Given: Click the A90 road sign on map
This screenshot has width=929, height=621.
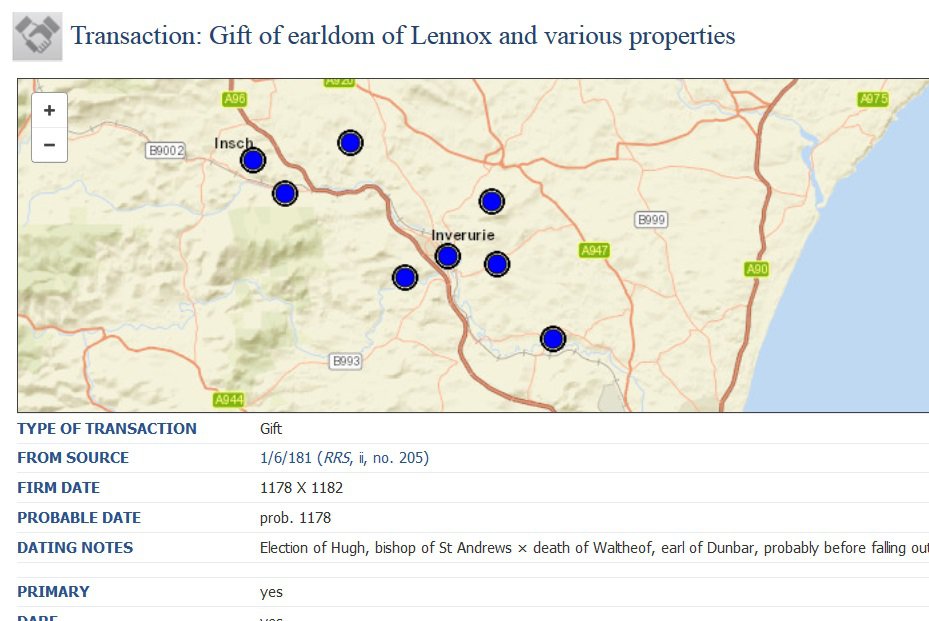Looking at the screenshot, I should click(757, 270).
